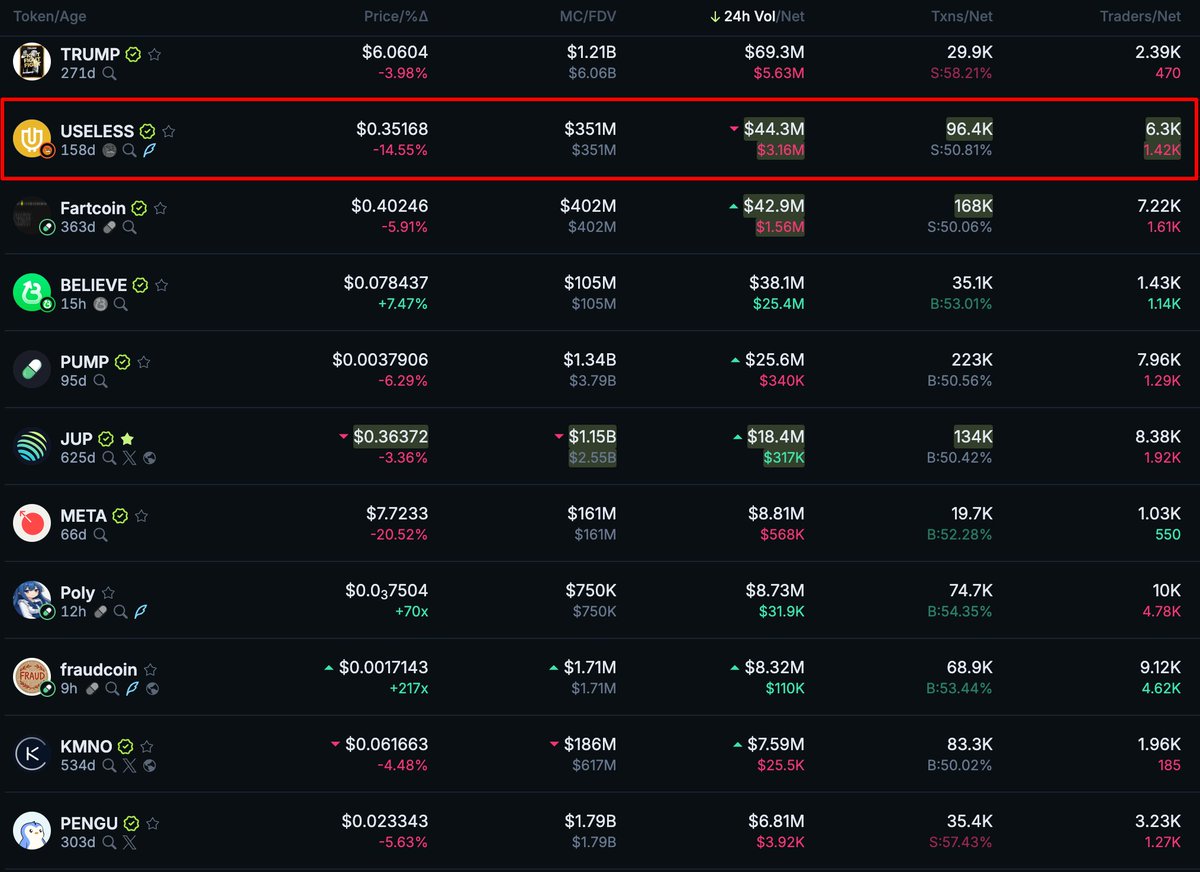Screen dimensions: 1200x872
Task: Open the feather icon link for Poly
Action: pyautogui.click(x=140, y=612)
